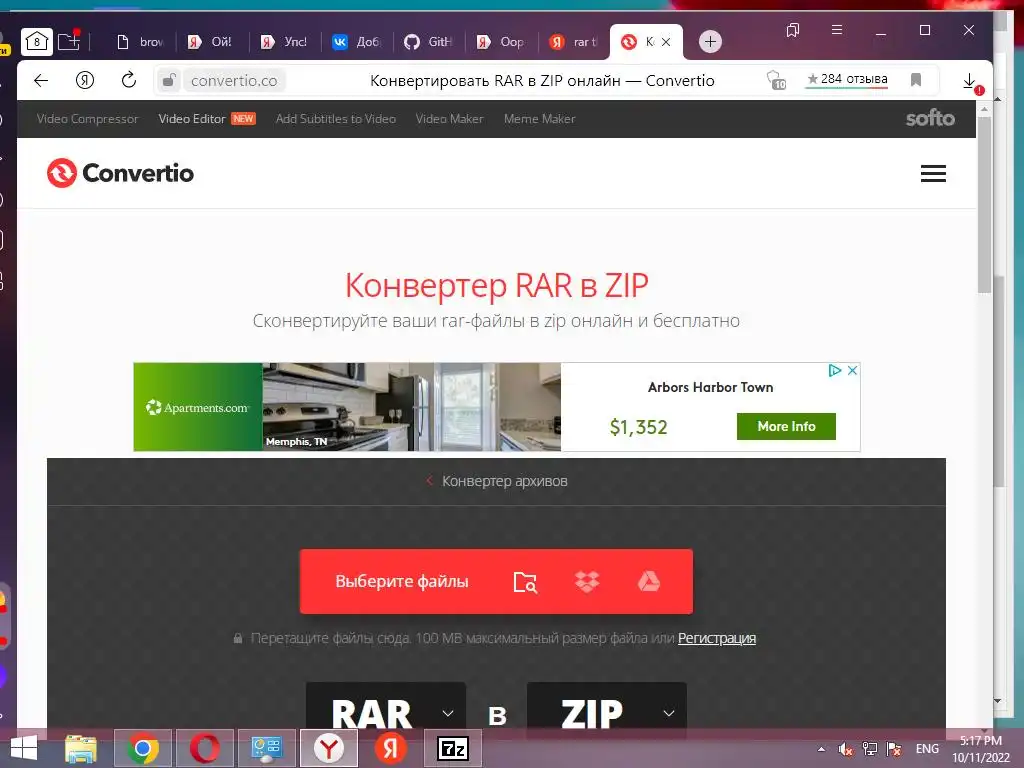Open the taskbar clock 5:17 PM
The image size is (1024, 768).
[981, 749]
